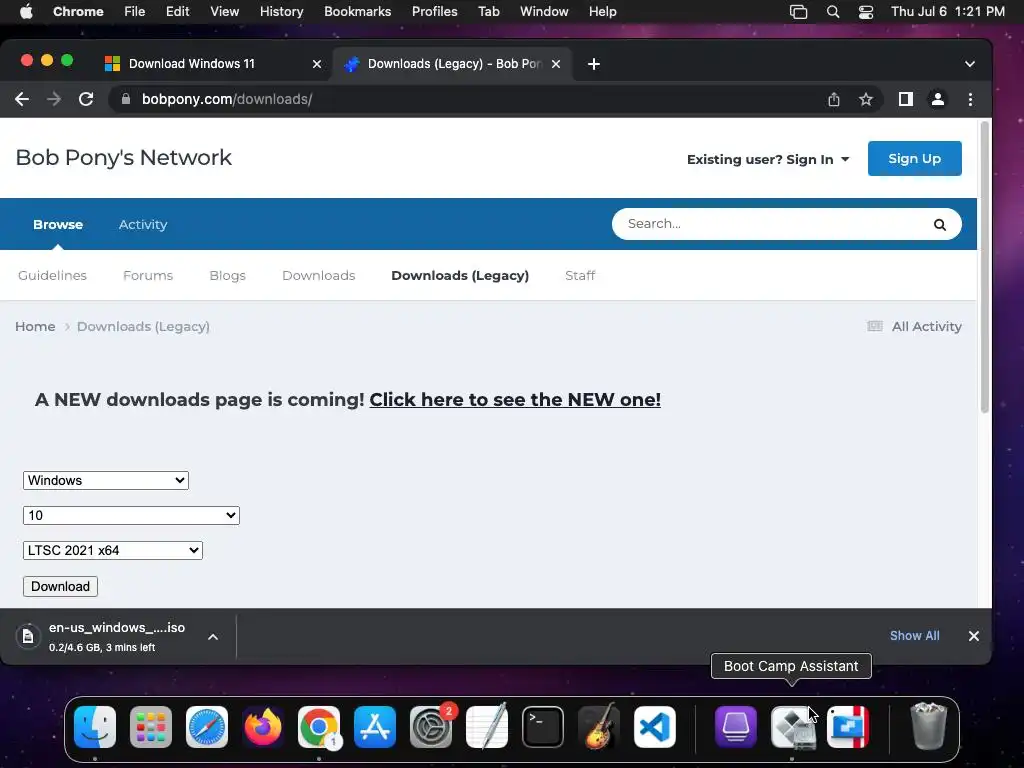
Task: Open the en-us_windows iso download item
Action: [116, 636]
